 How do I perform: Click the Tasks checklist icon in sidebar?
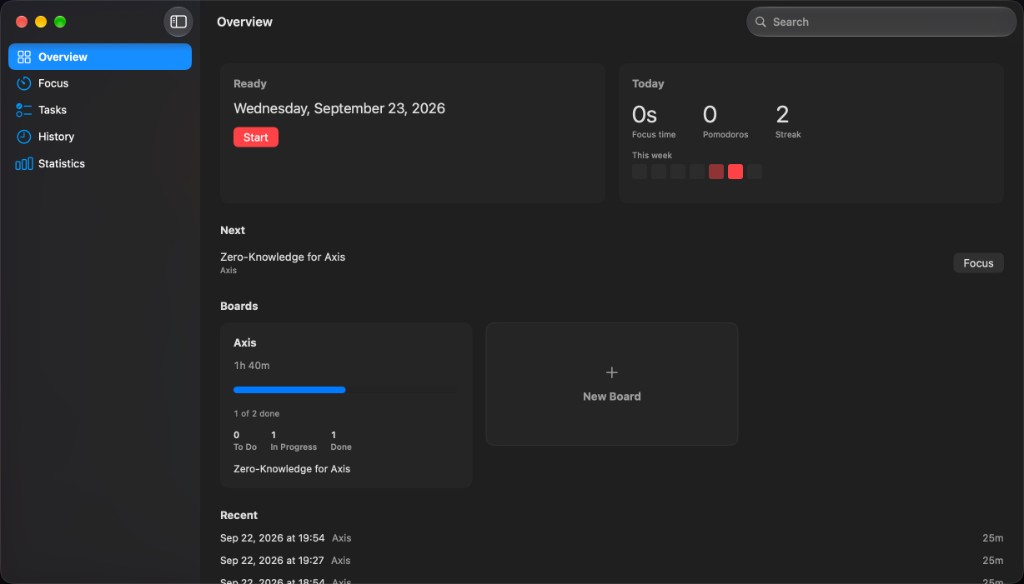pos(24,110)
